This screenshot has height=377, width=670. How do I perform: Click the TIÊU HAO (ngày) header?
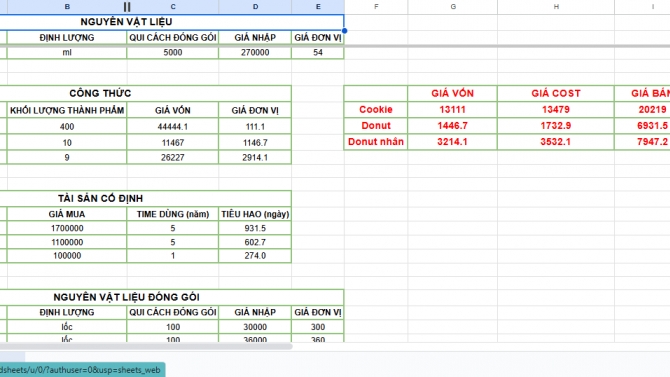[x=255, y=214]
